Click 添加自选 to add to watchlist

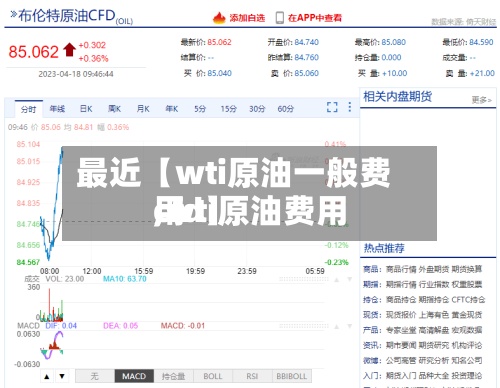coord(247,18)
